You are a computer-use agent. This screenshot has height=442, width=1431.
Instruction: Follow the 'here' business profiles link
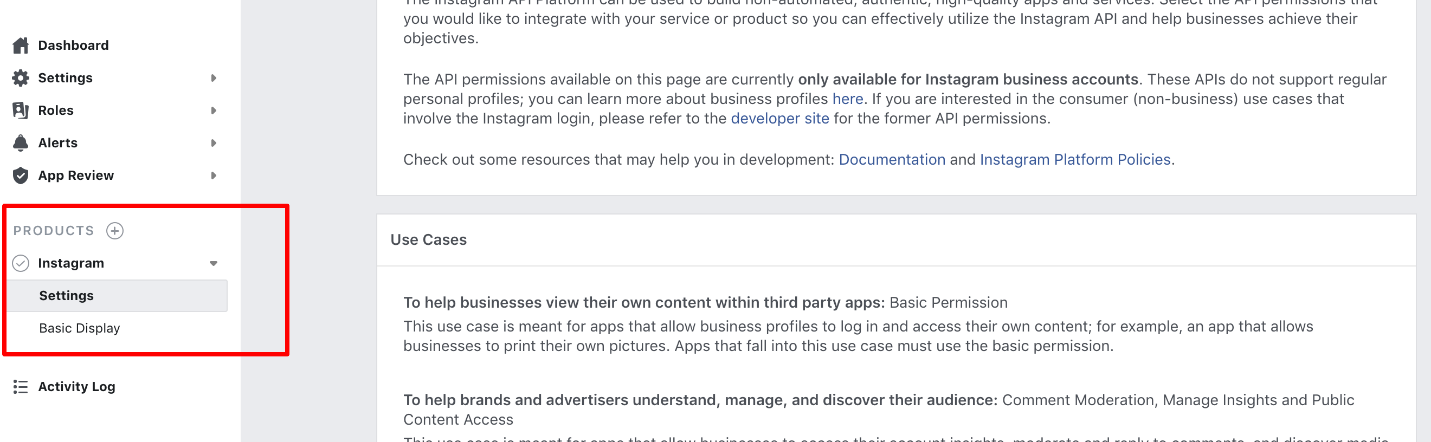(x=848, y=99)
